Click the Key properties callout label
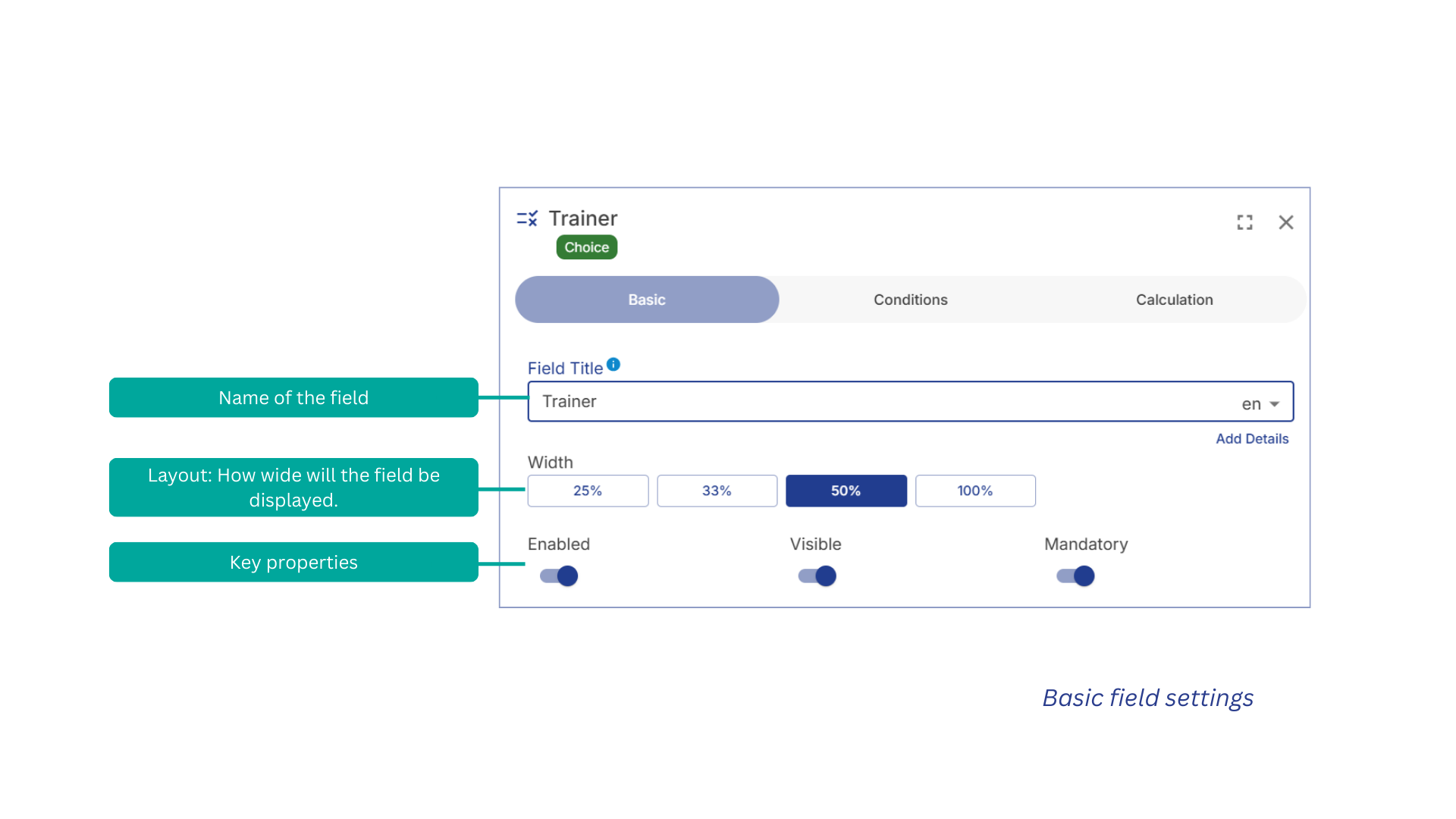This screenshot has width=1456, height=819. [x=293, y=563]
